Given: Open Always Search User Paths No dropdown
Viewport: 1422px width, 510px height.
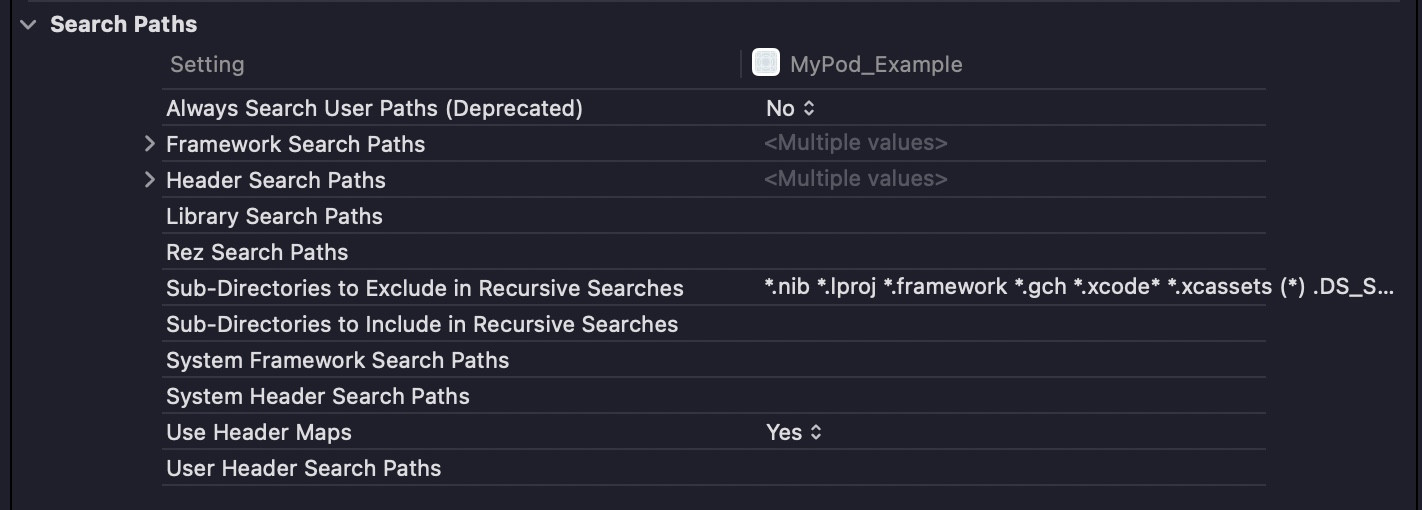Looking at the screenshot, I should coord(791,108).
